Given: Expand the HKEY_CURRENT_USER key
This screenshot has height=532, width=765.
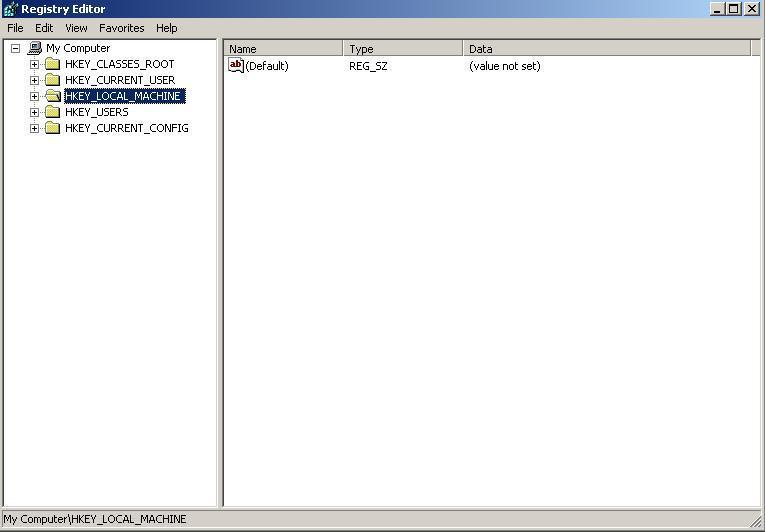Looking at the screenshot, I should click(x=34, y=81).
